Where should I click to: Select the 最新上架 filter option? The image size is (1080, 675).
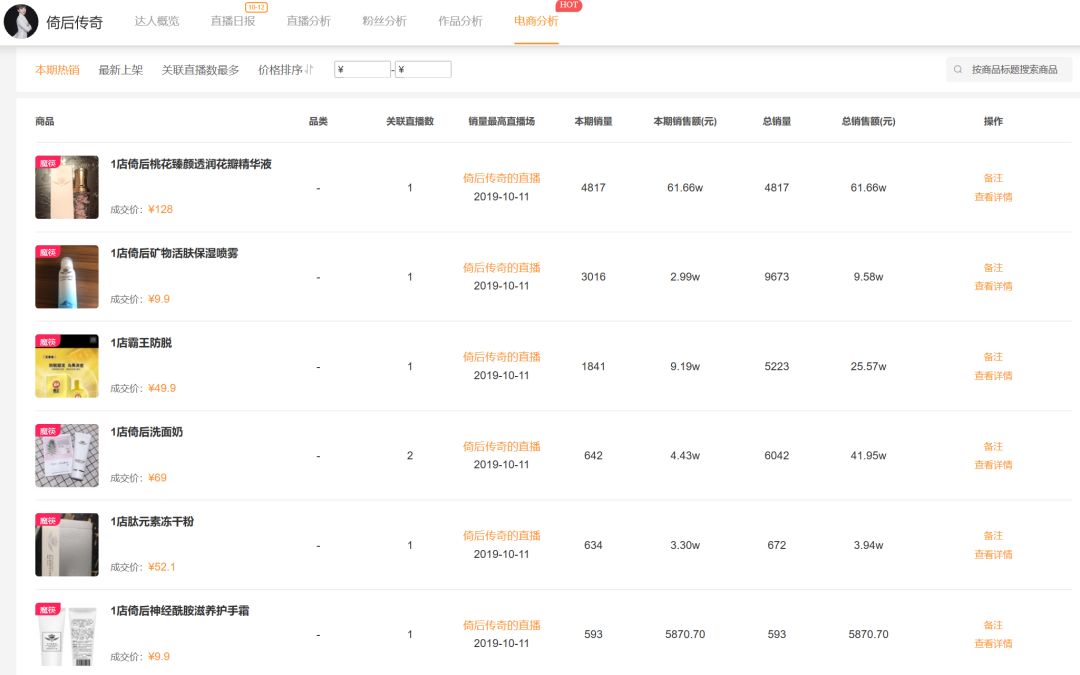click(x=119, y=69)
